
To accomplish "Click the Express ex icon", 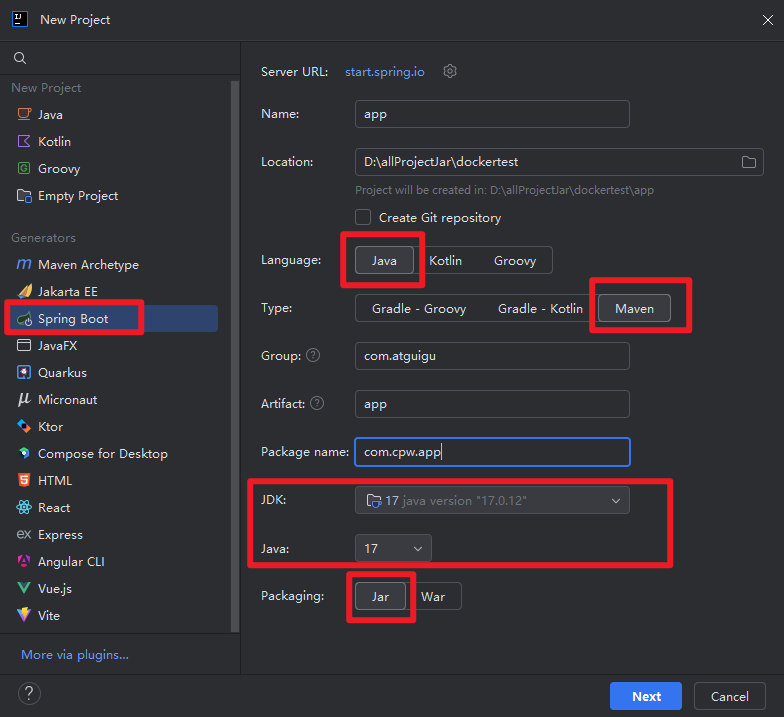I will click(x=24, y=534).
